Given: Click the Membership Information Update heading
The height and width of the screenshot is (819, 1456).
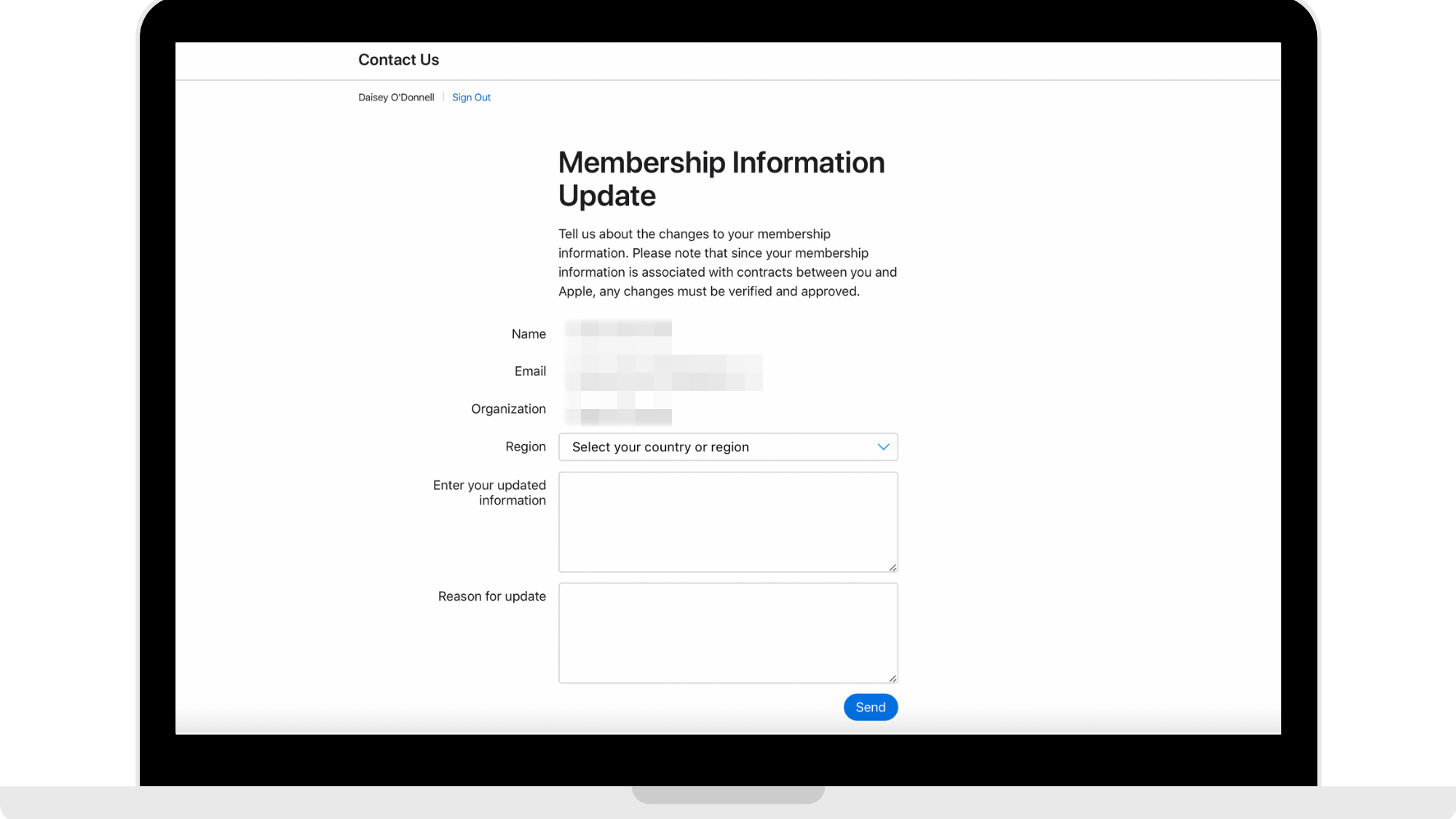Looking at the screenshot, I should click(721, 179).
